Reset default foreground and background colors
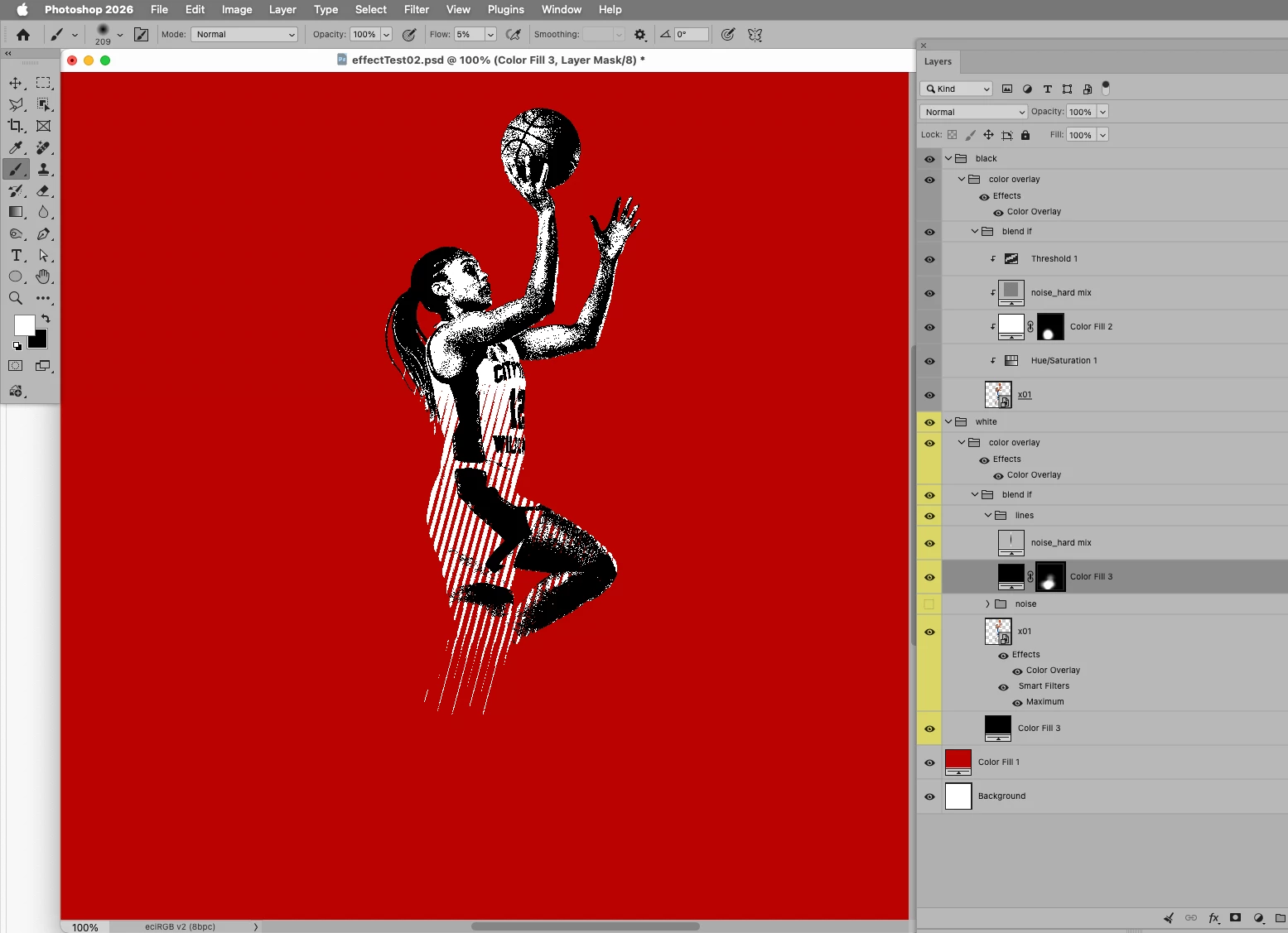The height and width of the screenshot is (933, 1288). point(17,345)
